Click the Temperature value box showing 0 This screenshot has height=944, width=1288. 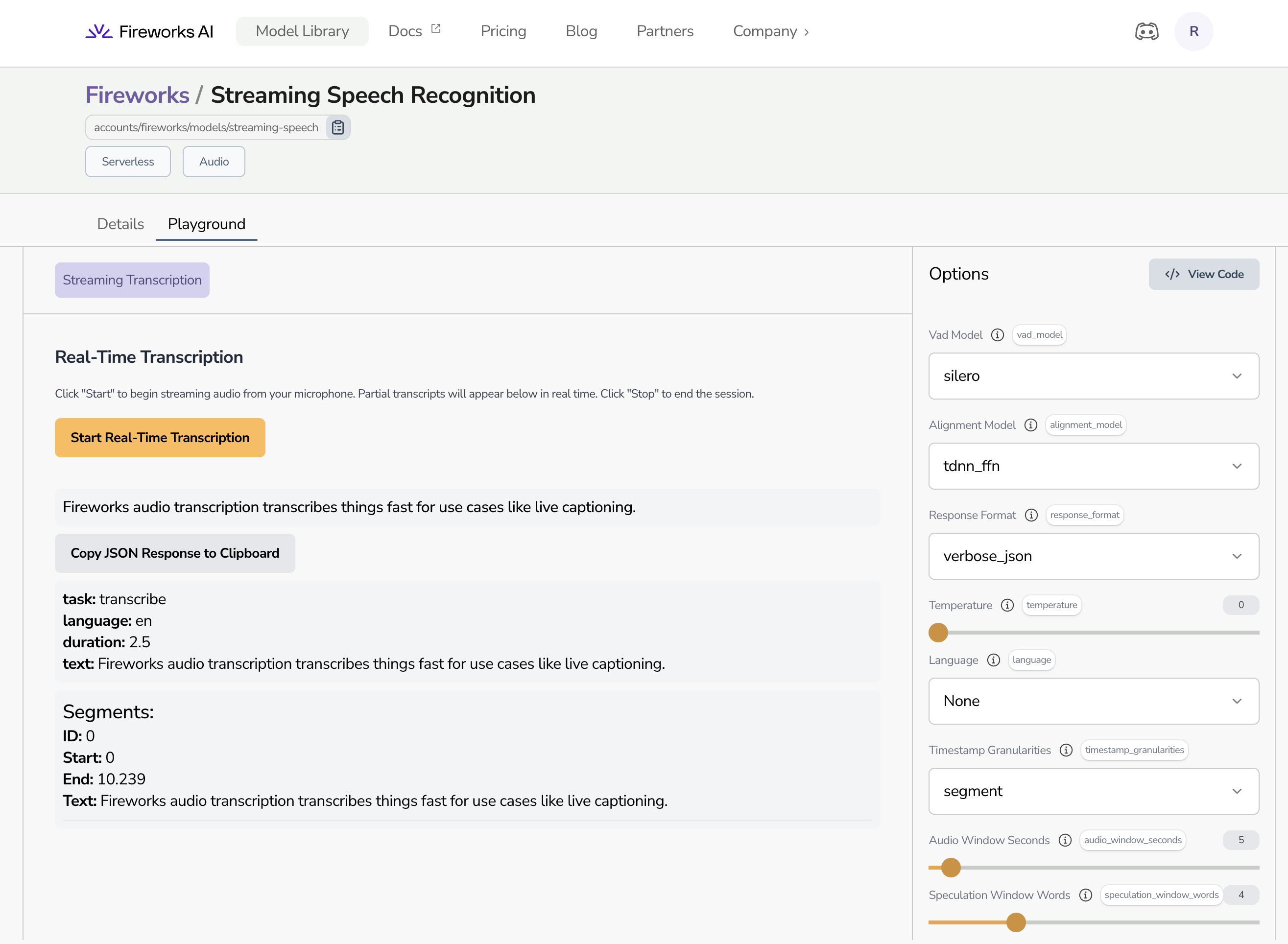[1241, 605]
